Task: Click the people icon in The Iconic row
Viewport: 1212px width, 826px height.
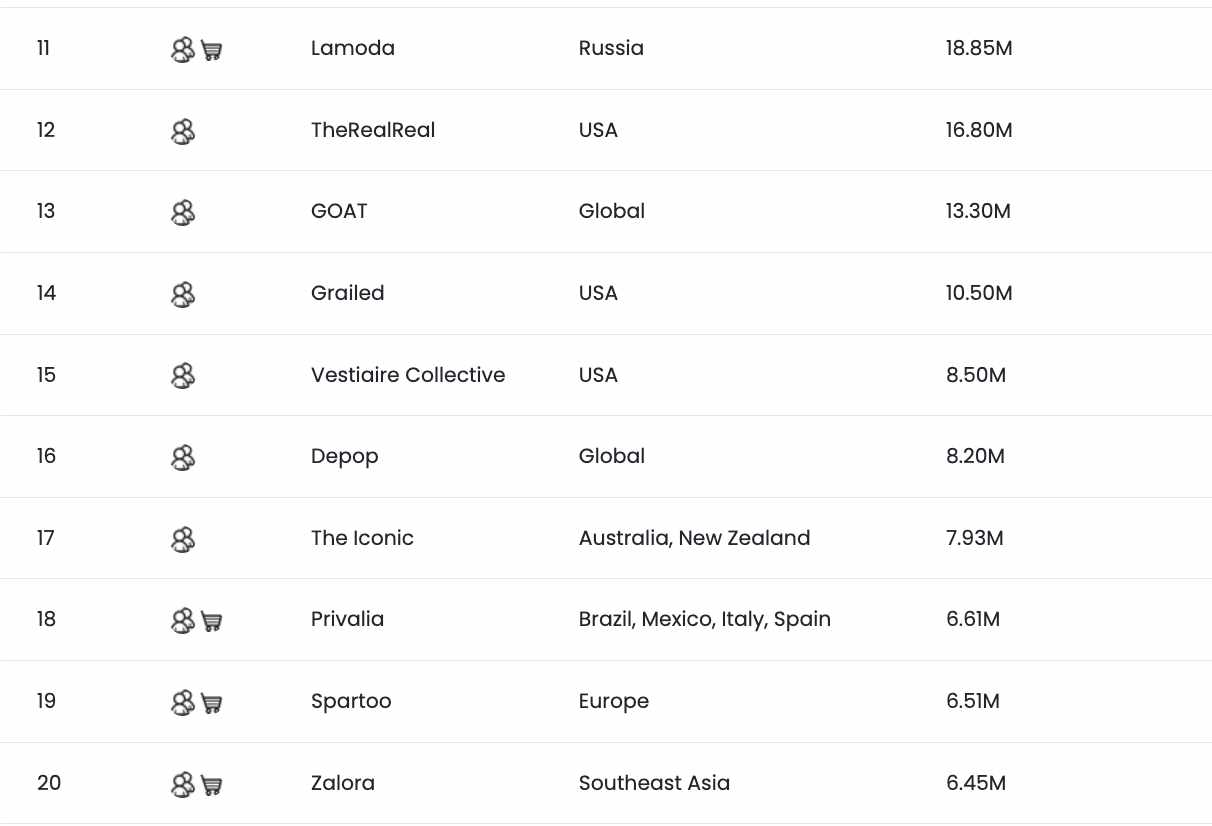Action: tap(182, 540)
